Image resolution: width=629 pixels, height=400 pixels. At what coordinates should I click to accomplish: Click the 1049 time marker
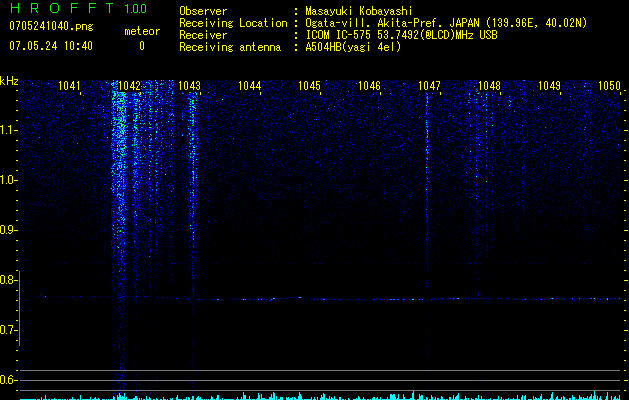click(549, 85)
